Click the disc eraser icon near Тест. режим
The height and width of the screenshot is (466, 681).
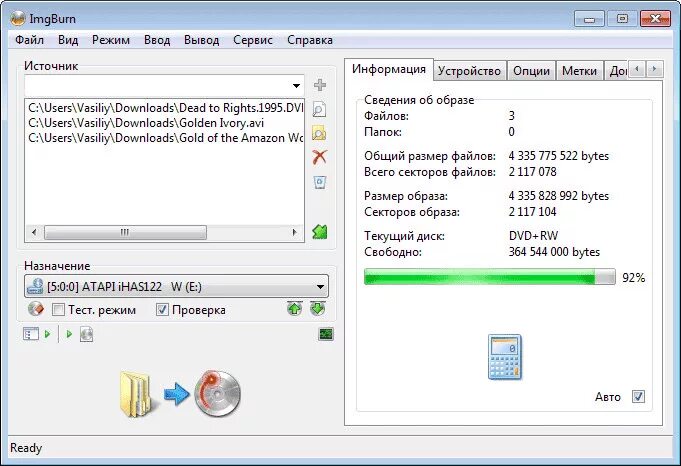[x=36, y=309]
